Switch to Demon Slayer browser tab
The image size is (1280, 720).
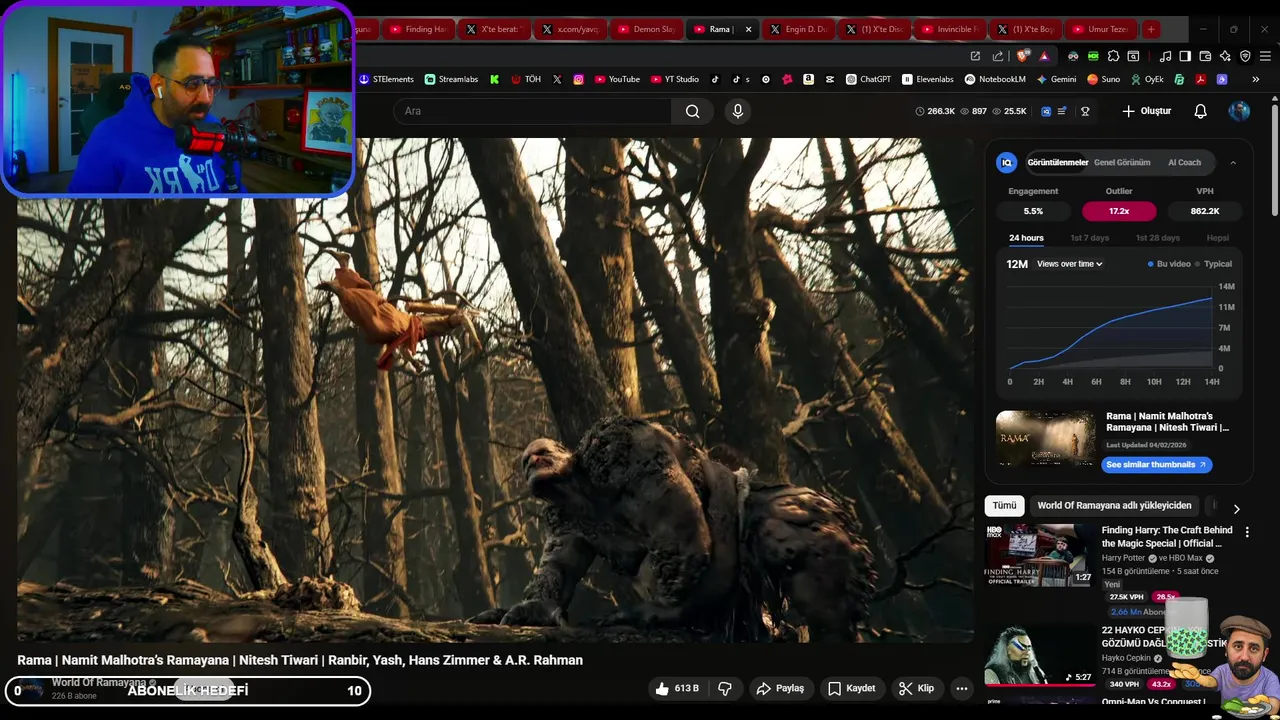point(645,29)
